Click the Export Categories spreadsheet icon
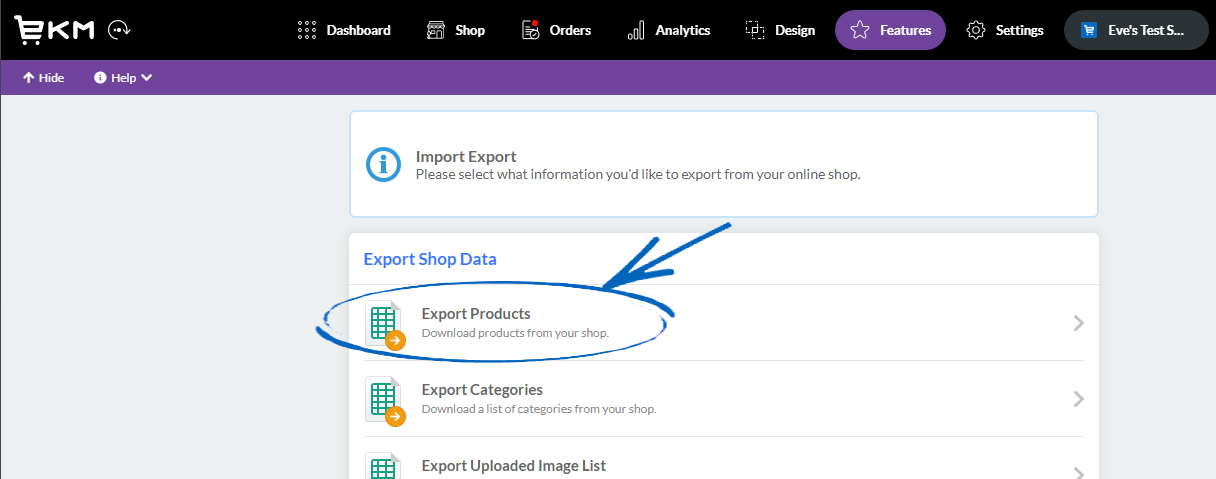The height and width of the screenshot is (479, 1216). click(385, 400)
